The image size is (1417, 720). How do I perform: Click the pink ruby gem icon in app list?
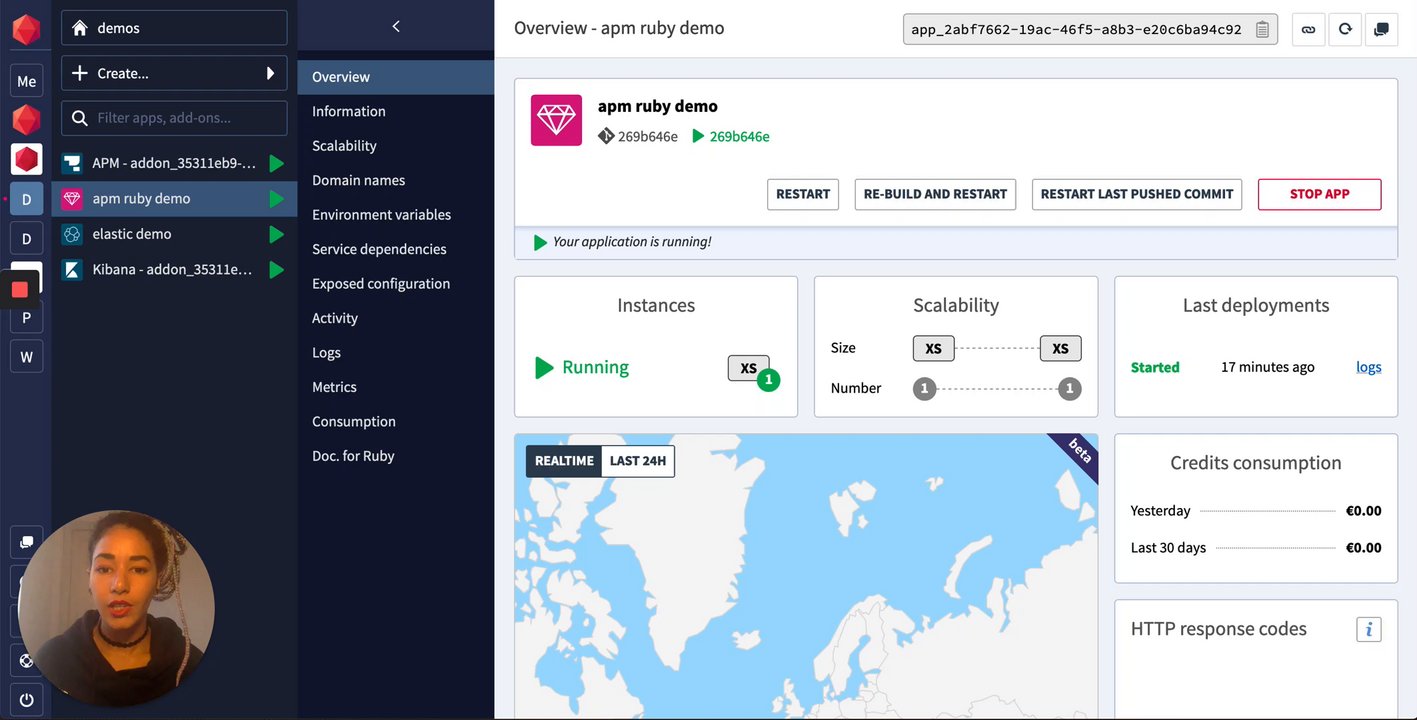(x=72, y=198)
